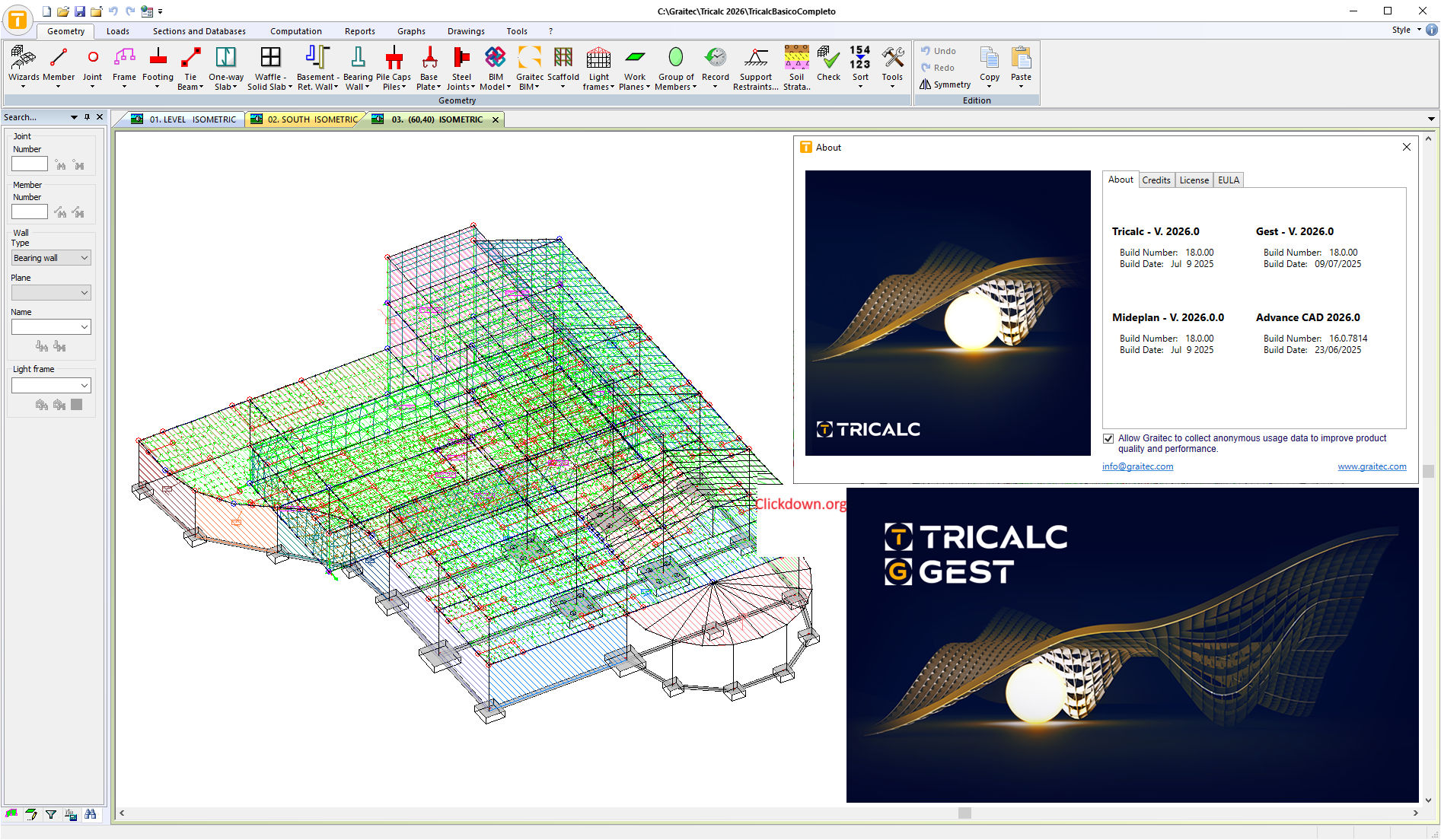Select the Tie Beam tool
Viewport: 1441px width, 840px height.
[x=190, y=59]
